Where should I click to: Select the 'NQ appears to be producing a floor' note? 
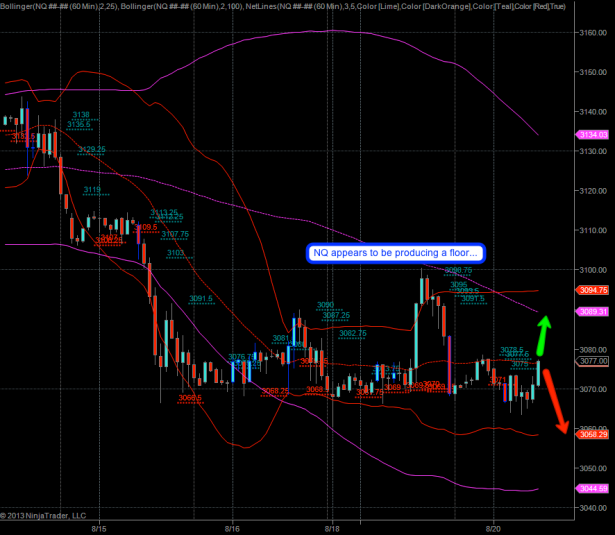(x=395, y=254)
